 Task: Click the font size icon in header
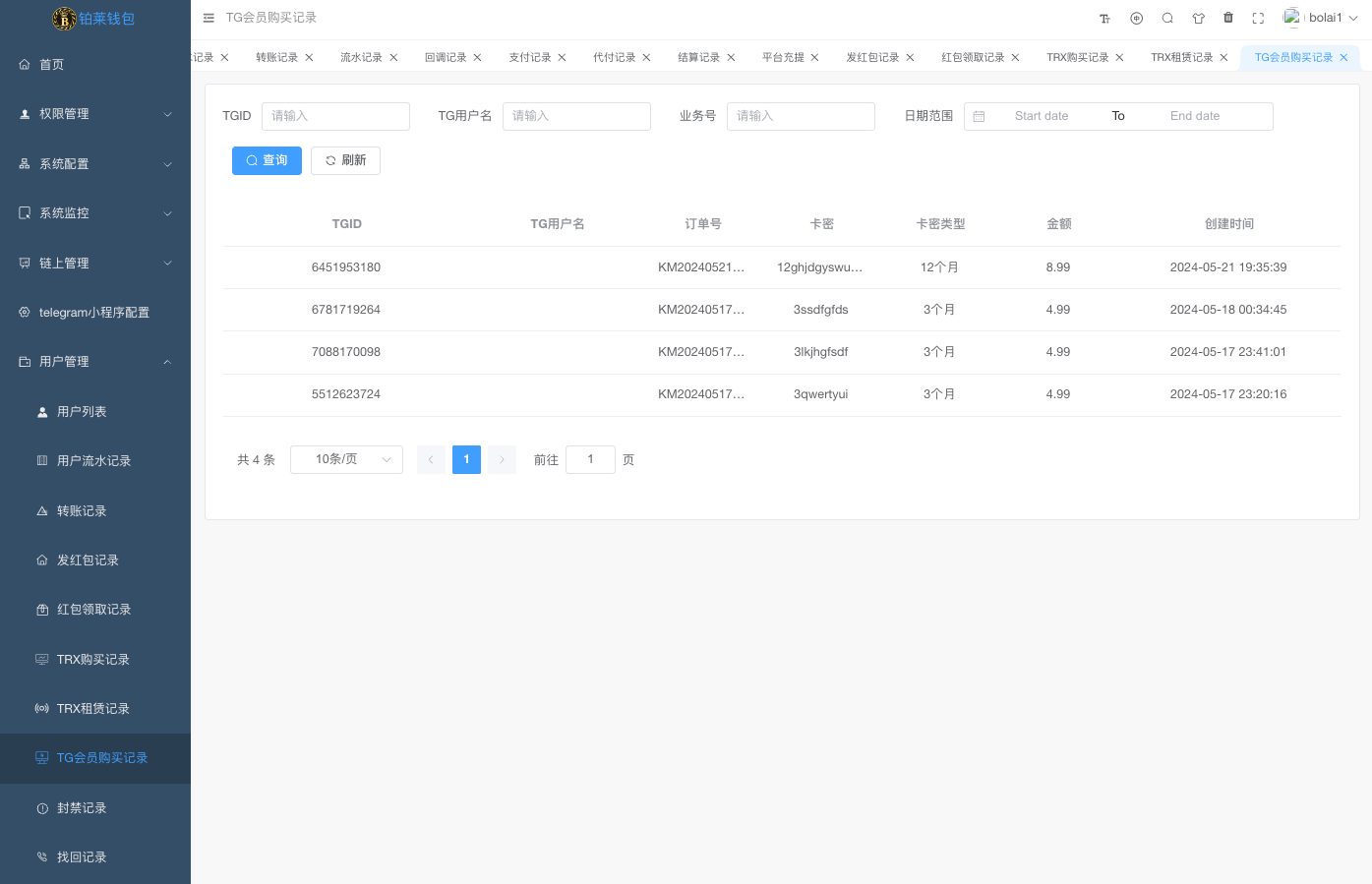pos(1104,19)
